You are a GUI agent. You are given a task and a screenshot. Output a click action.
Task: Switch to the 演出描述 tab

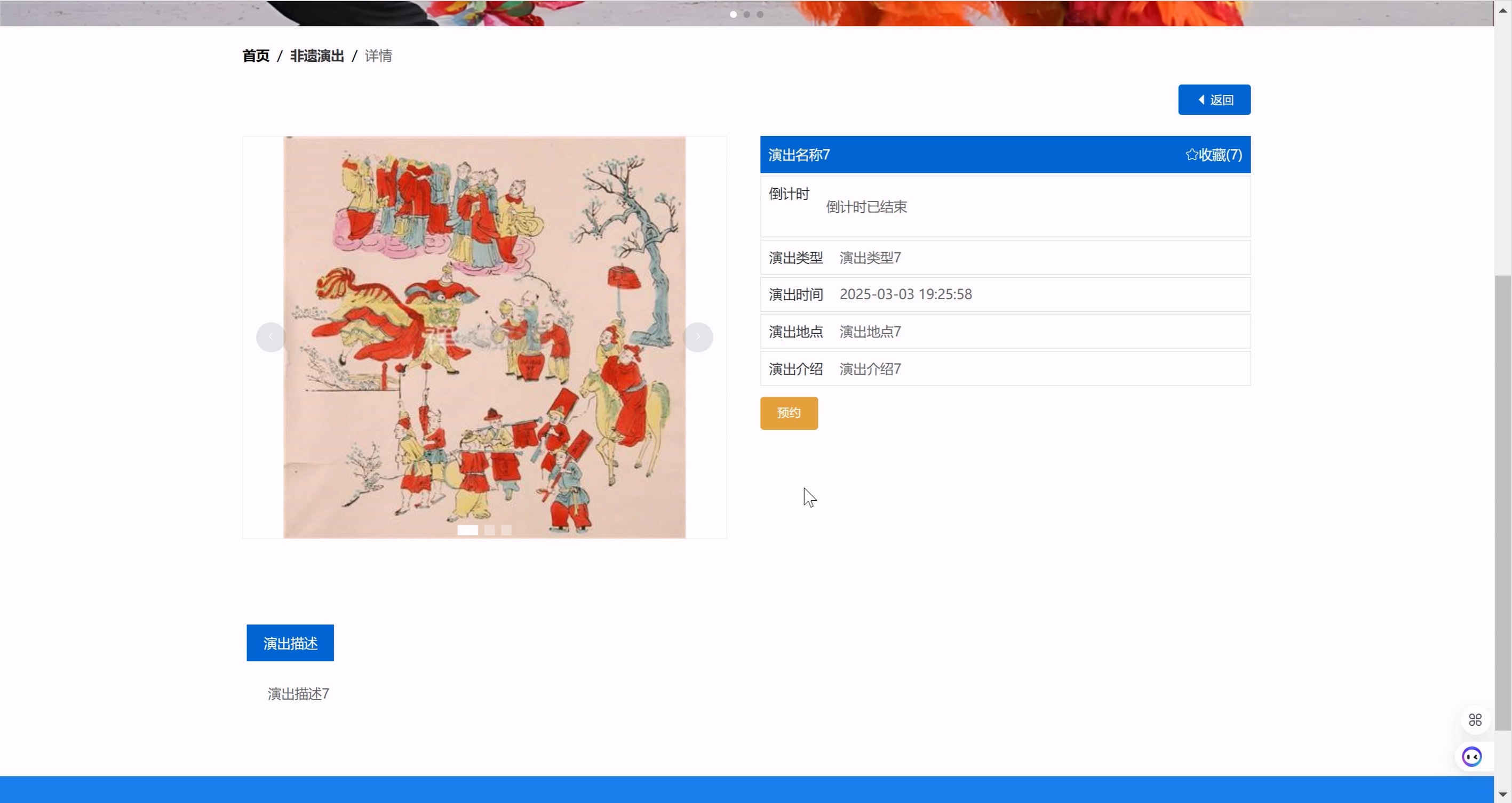pos(290,643)
